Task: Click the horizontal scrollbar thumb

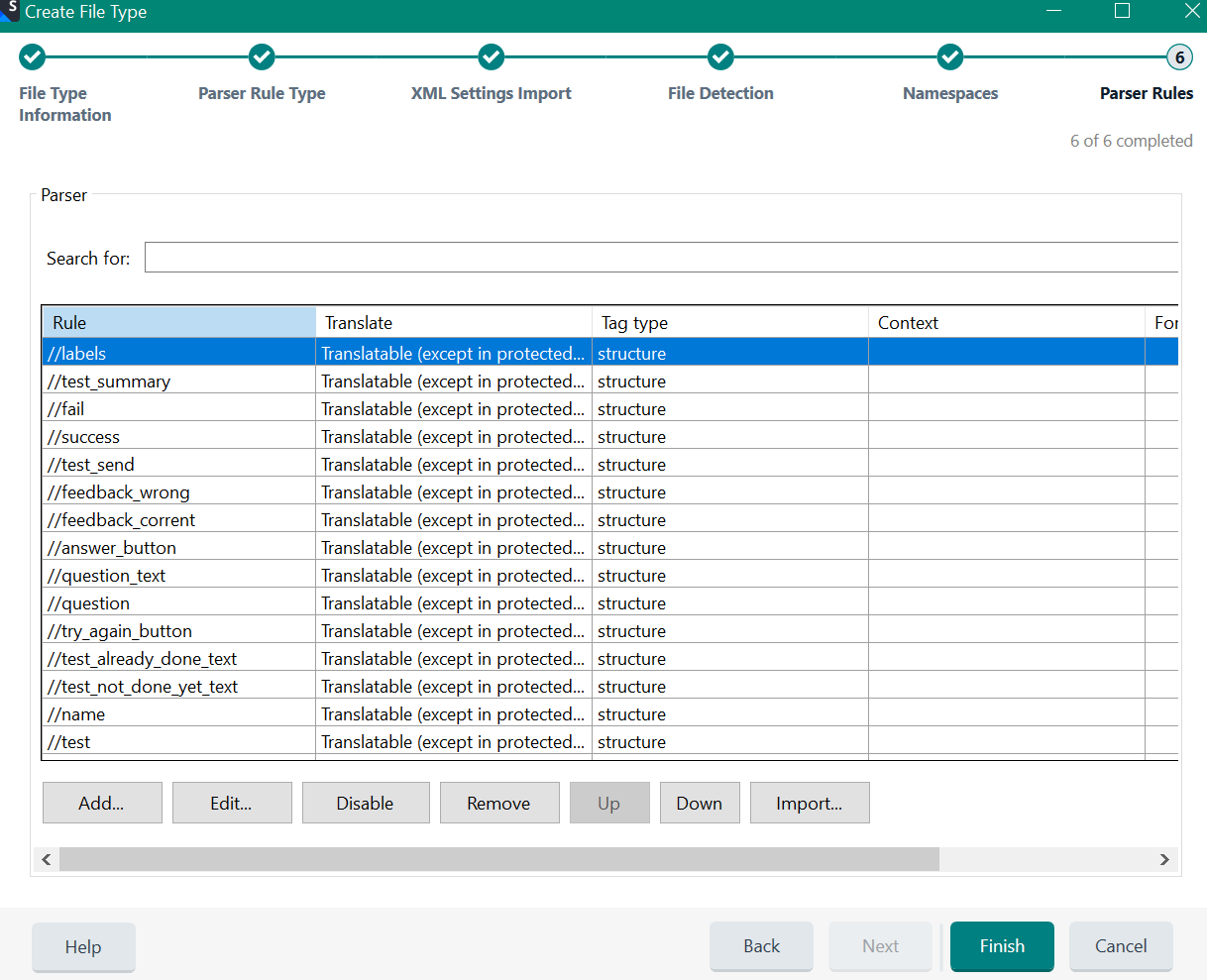Action: 498,859
